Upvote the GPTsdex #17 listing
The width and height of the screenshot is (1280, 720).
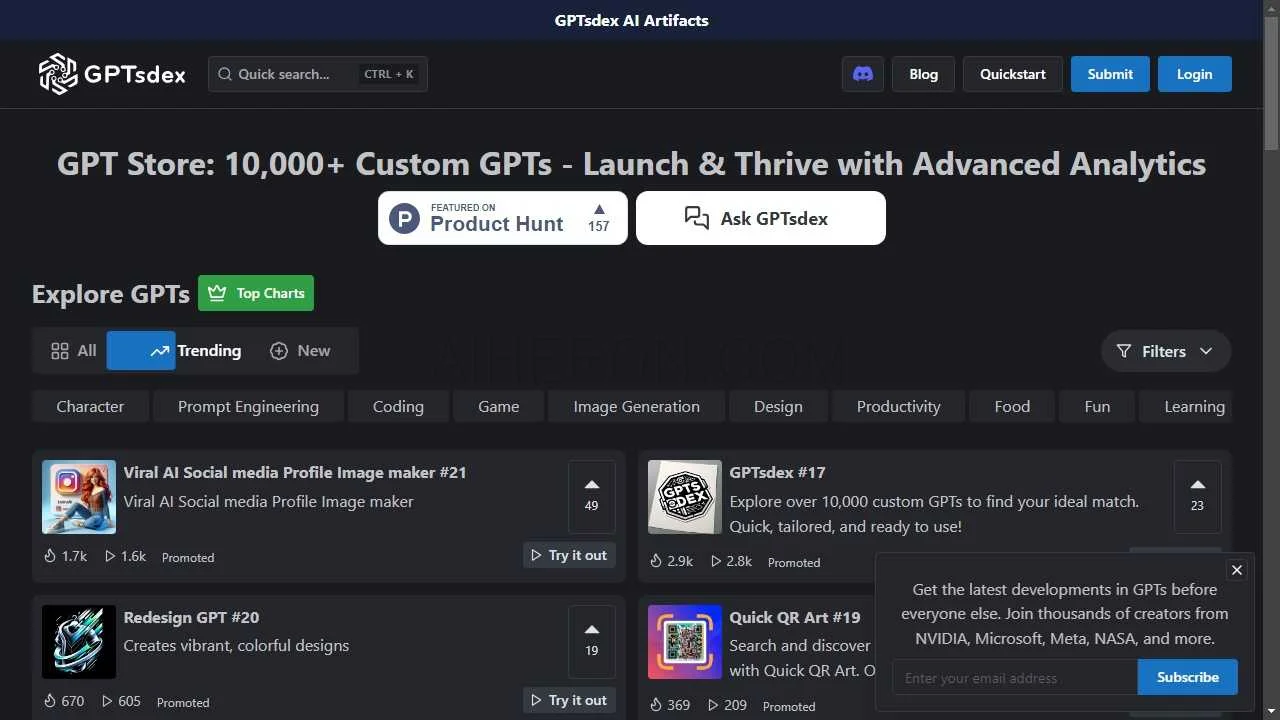click(x=1197, y=496)
